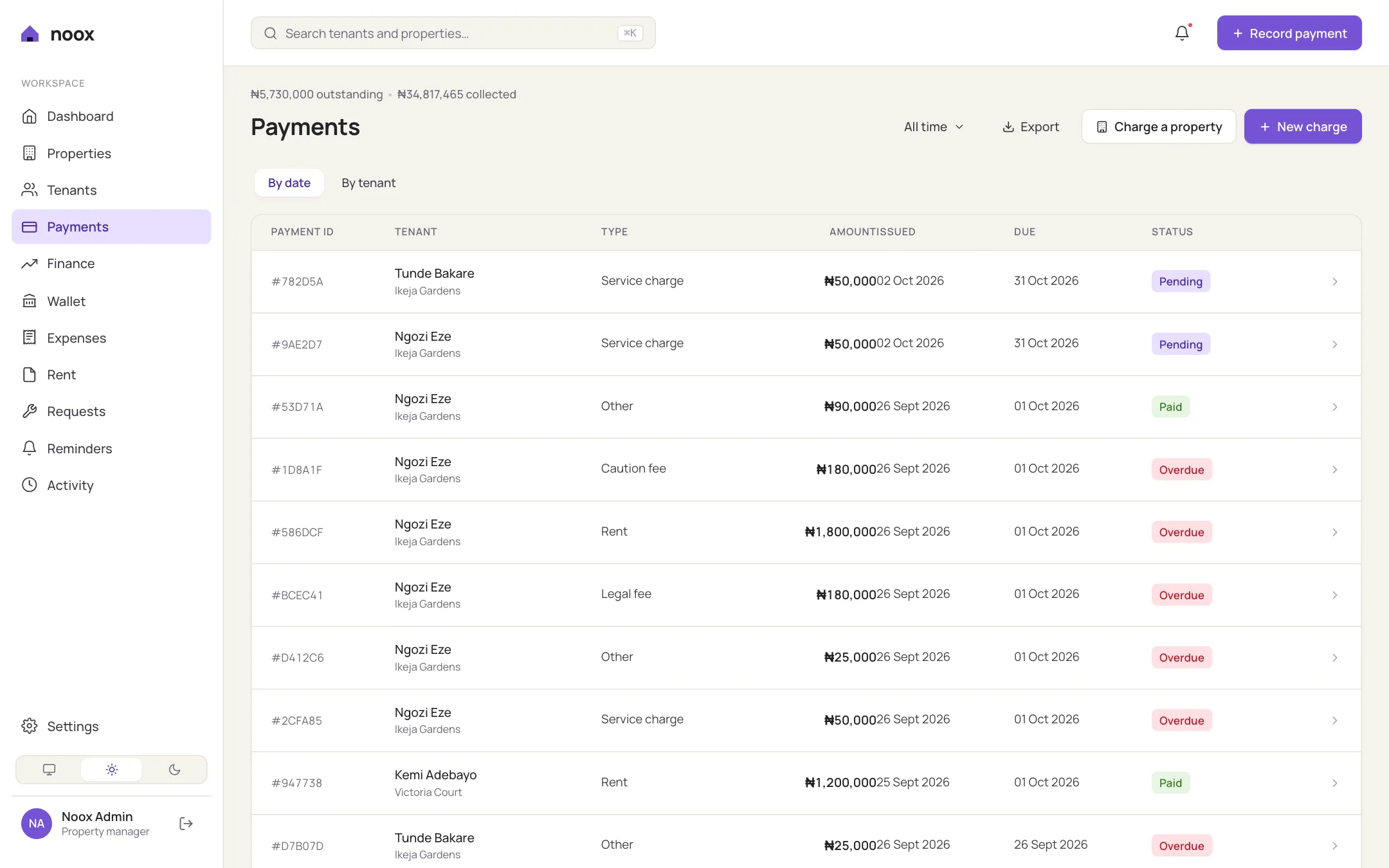The image size is (1389, 868).
Task: Select the By date tab
Action: [289, 183]
